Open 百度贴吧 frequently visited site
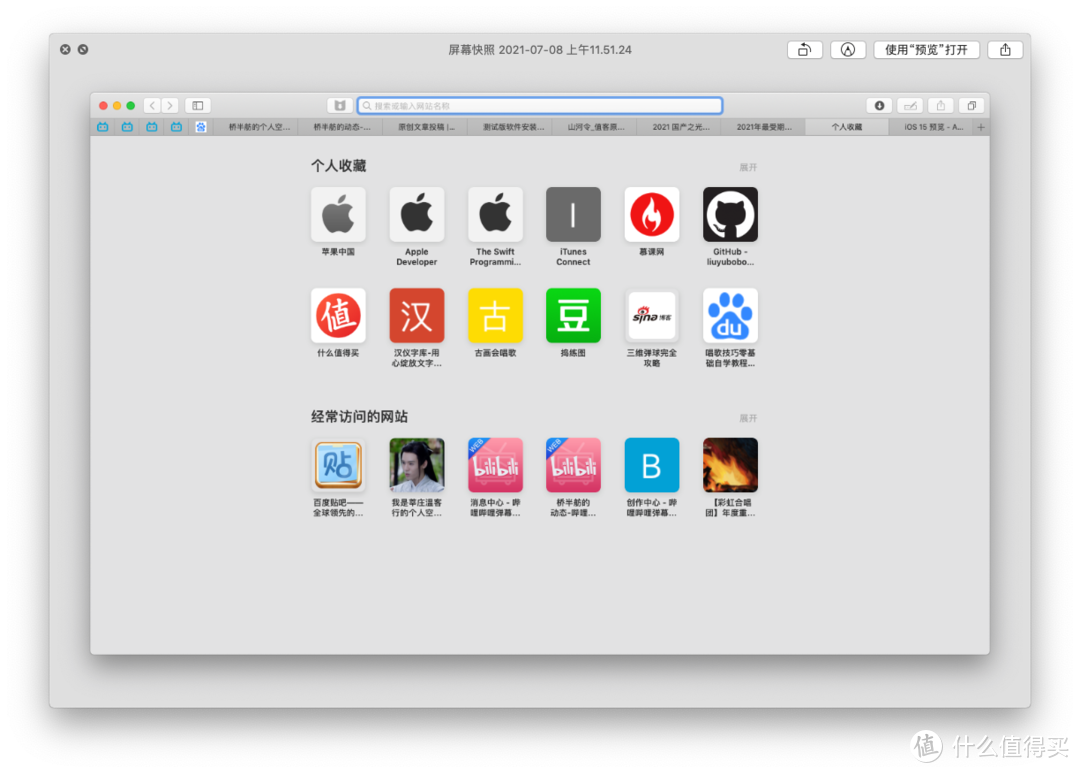Viewport: 1080px width, 773px height. coord(338,465)
